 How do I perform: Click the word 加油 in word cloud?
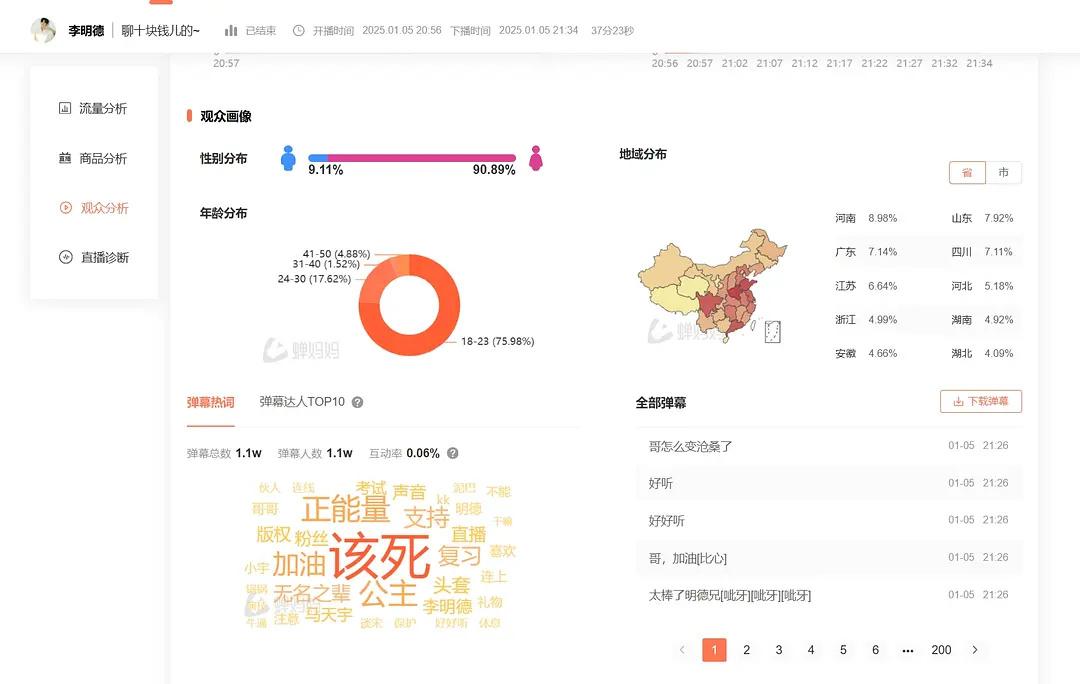(299, 564)
